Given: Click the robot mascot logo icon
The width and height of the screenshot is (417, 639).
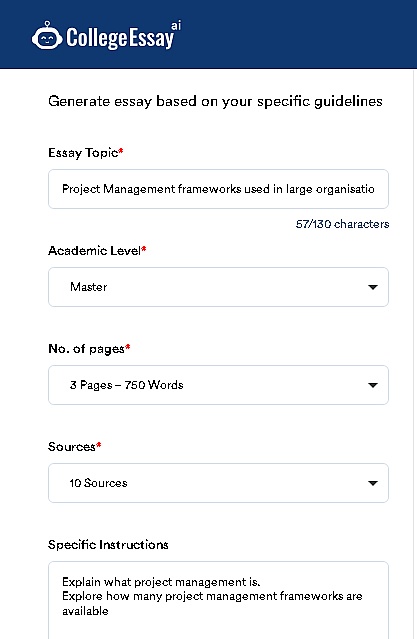Looking at the screenshot, I should [46, 35].
